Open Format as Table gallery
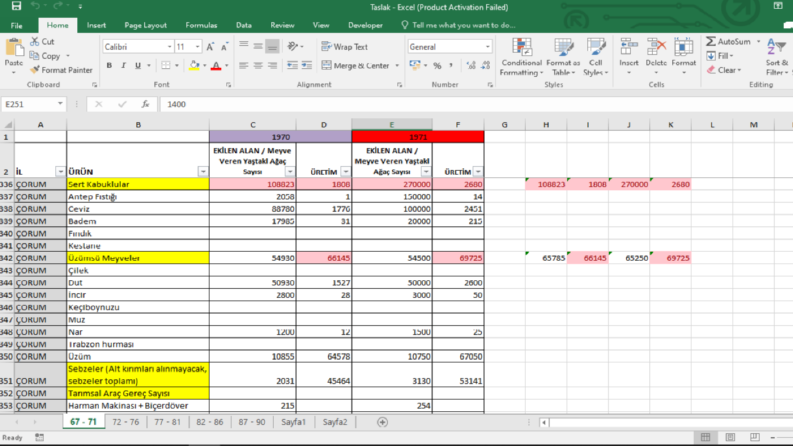 (563, 57)
